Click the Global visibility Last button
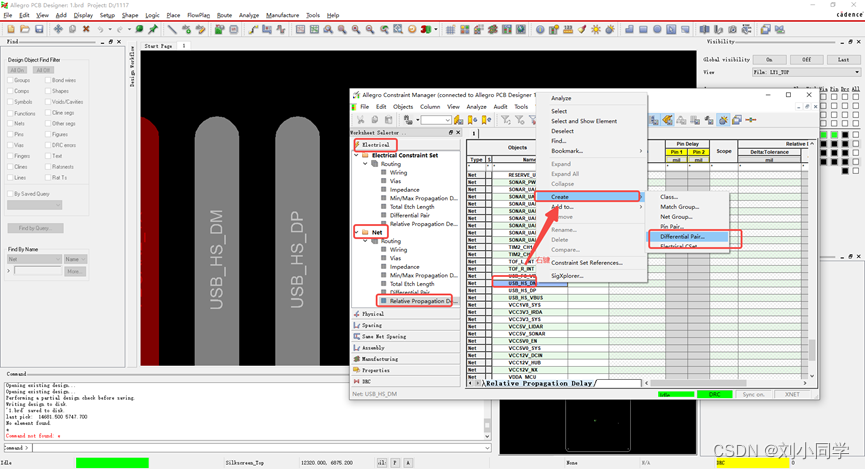The width and height of the screenshot is (865, 469). coord(843,60)
